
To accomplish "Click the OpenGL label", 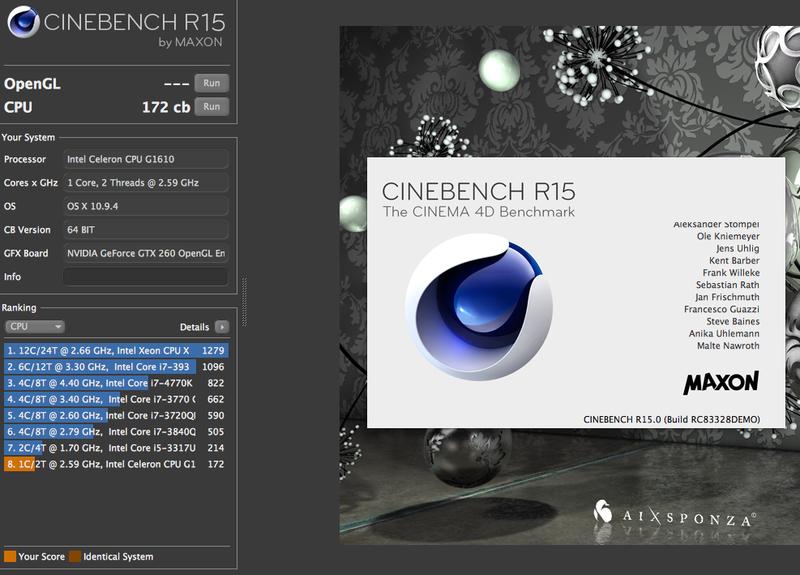I will click(32, 84).
